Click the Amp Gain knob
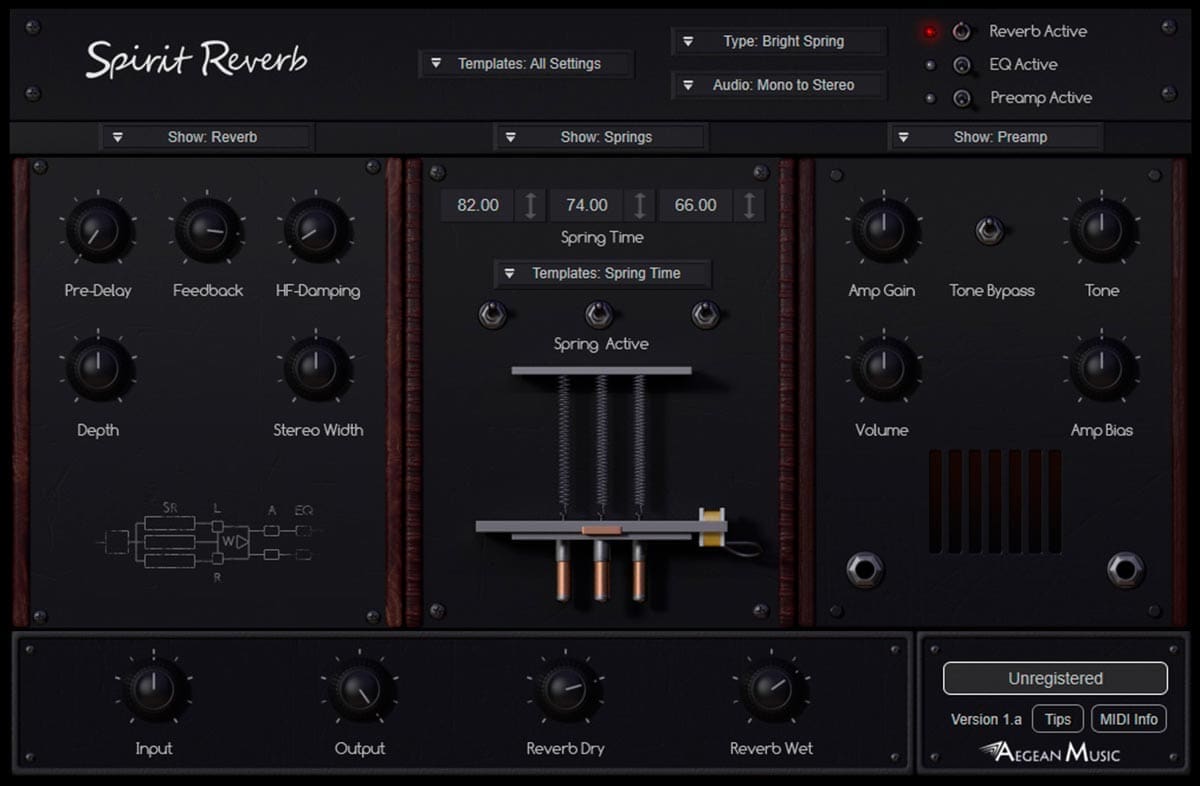Viewport: 1200px width, 786px height. [882, 230]
